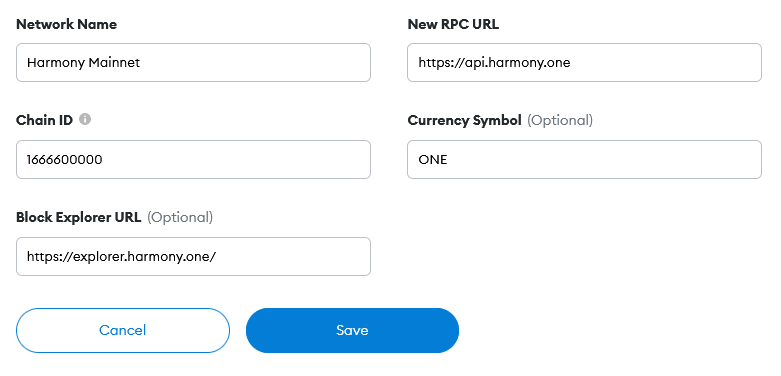Focus the Chain ID input field

pos(193,159)
